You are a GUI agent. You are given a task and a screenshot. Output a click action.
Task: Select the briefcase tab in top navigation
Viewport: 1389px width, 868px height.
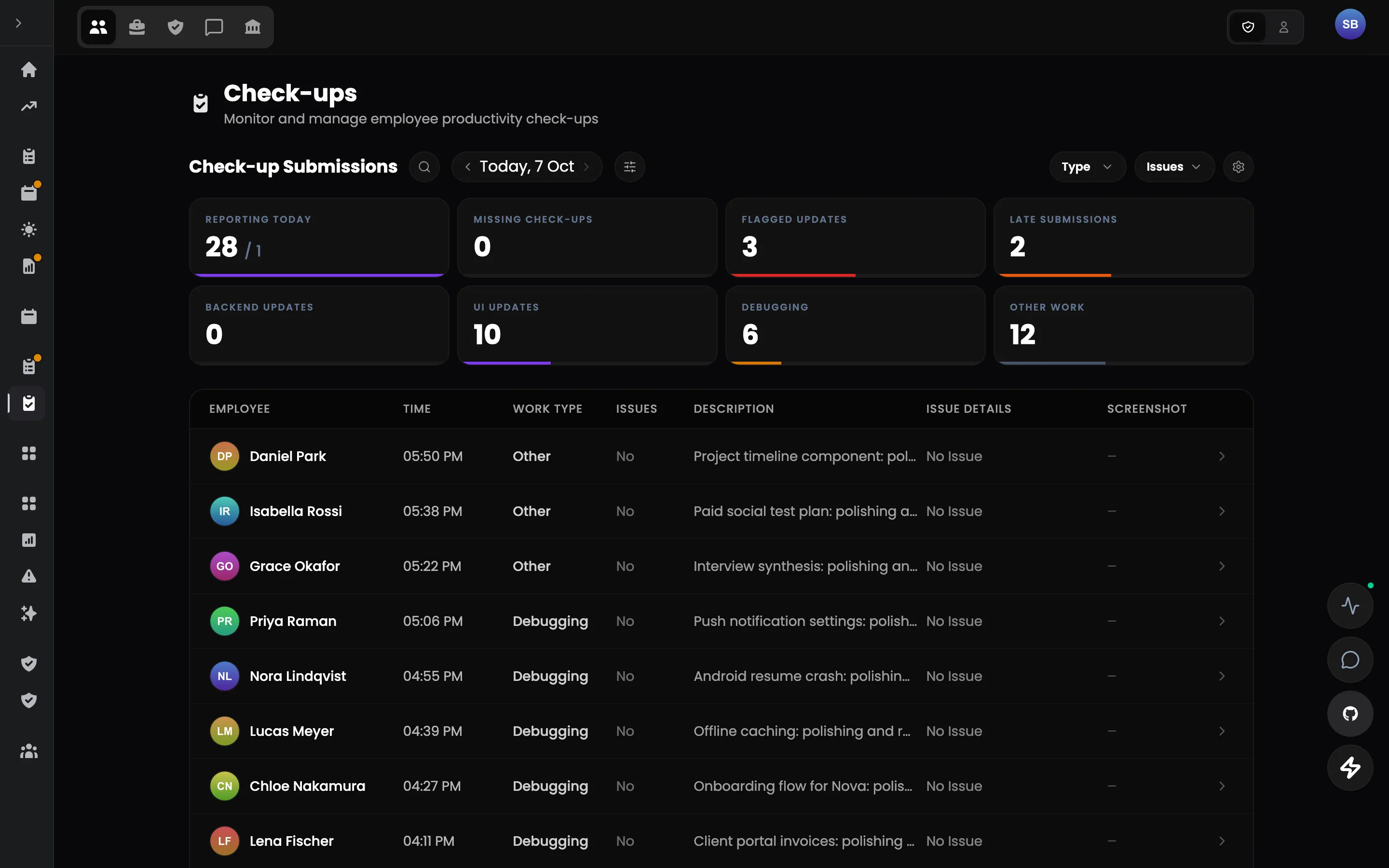tap(136, 27)
